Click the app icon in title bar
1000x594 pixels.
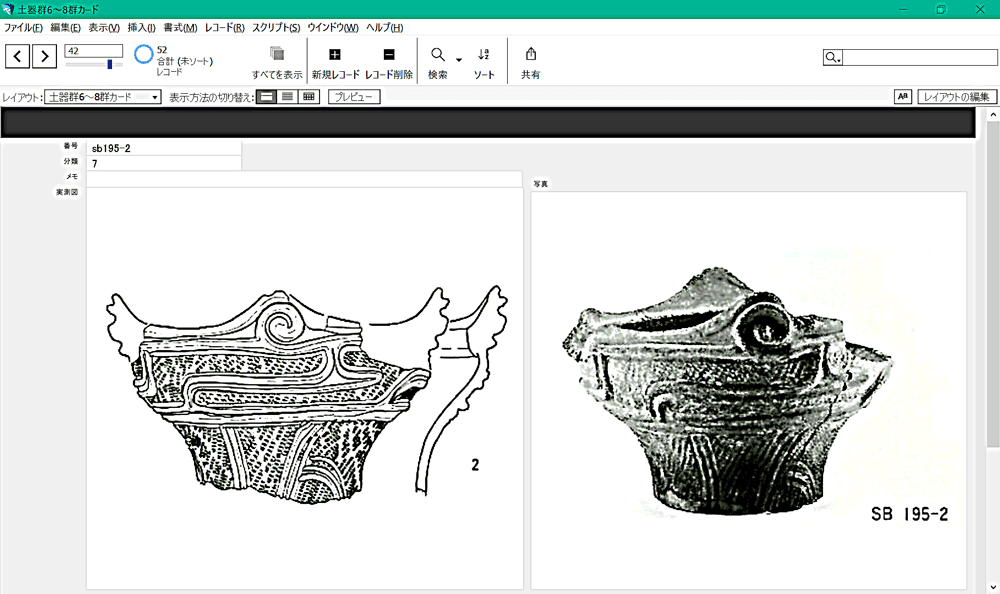coord(8,10)
